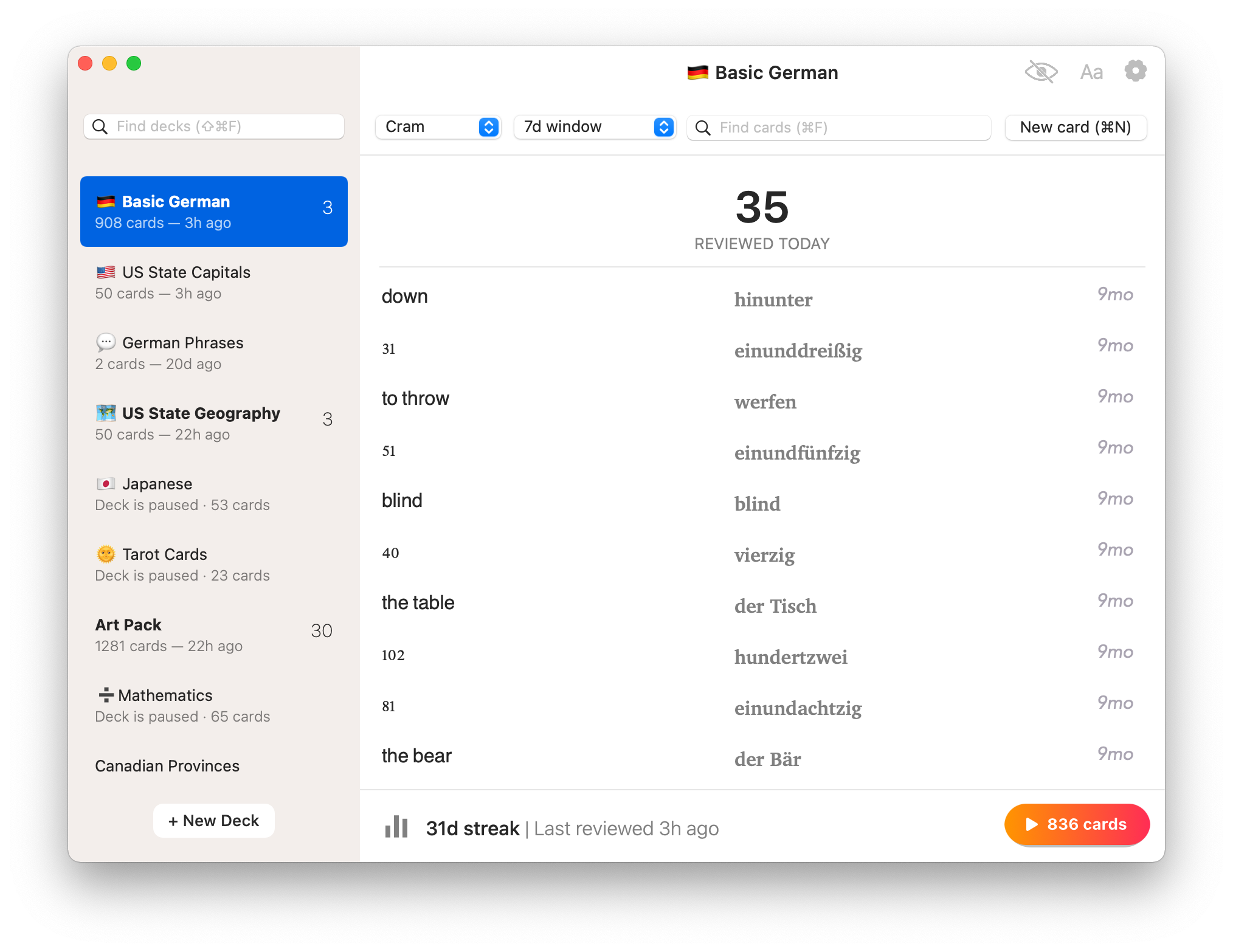1233x952 pixels.
Task: Click the answer 'einunddreißig'
Action: click(x=798, y=351)
